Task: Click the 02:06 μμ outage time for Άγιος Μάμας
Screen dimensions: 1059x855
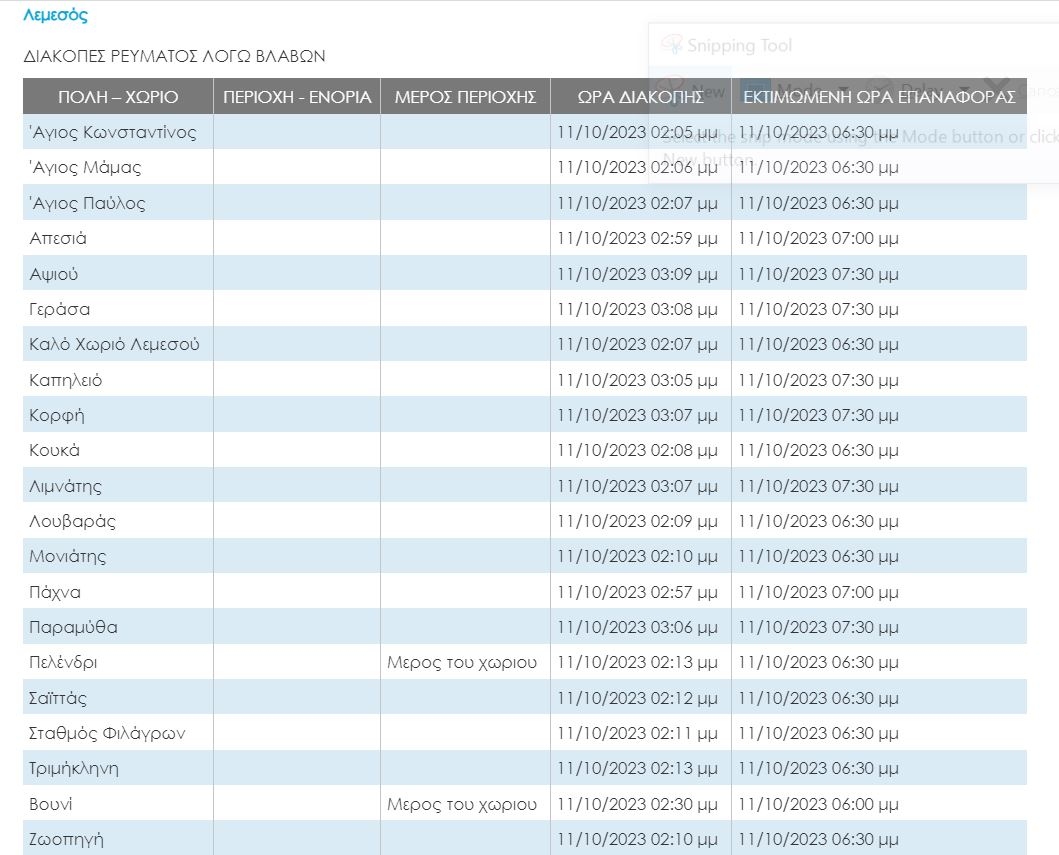Action: [637, 167]
